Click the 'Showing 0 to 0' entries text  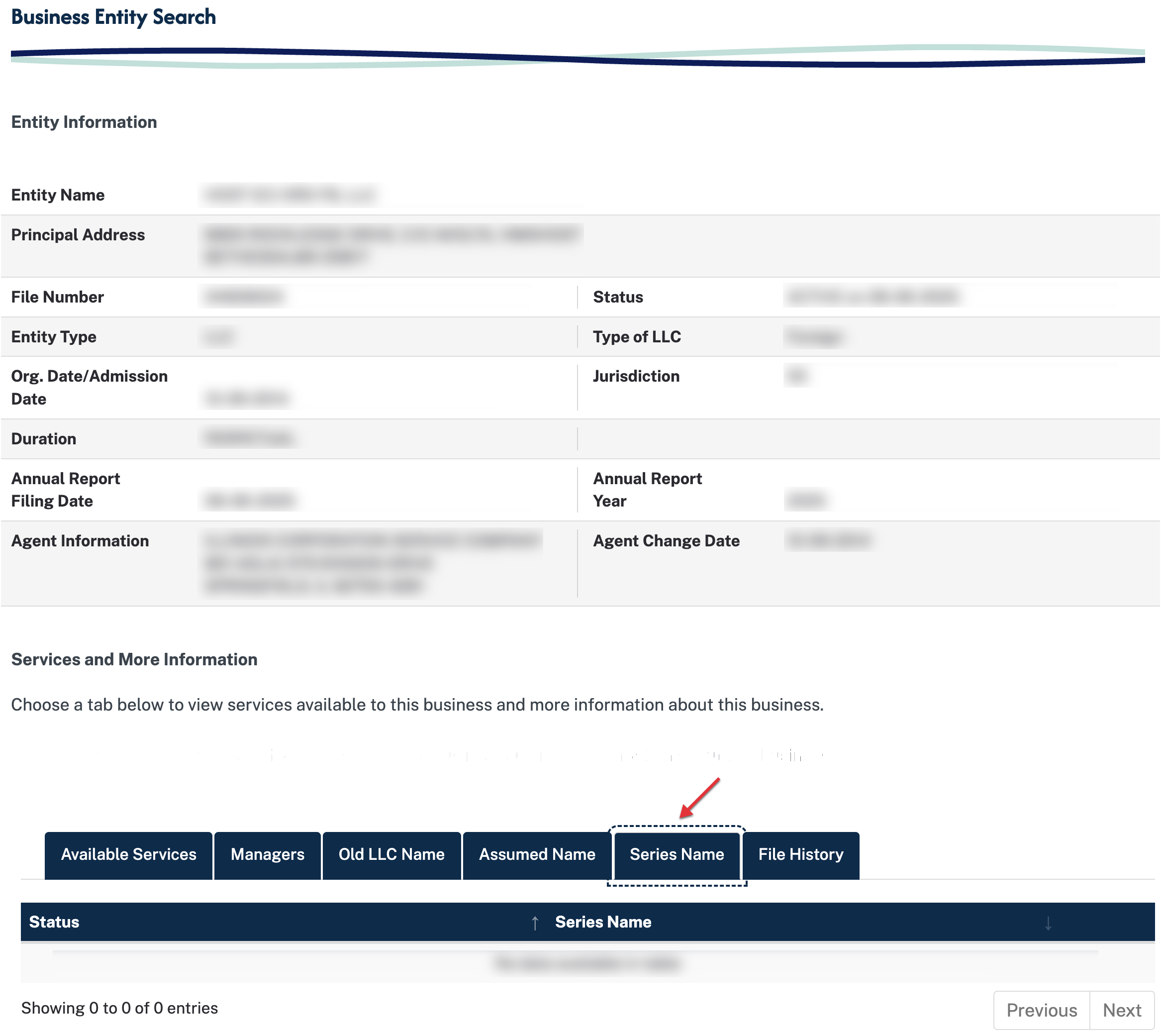coord(119,1008)
